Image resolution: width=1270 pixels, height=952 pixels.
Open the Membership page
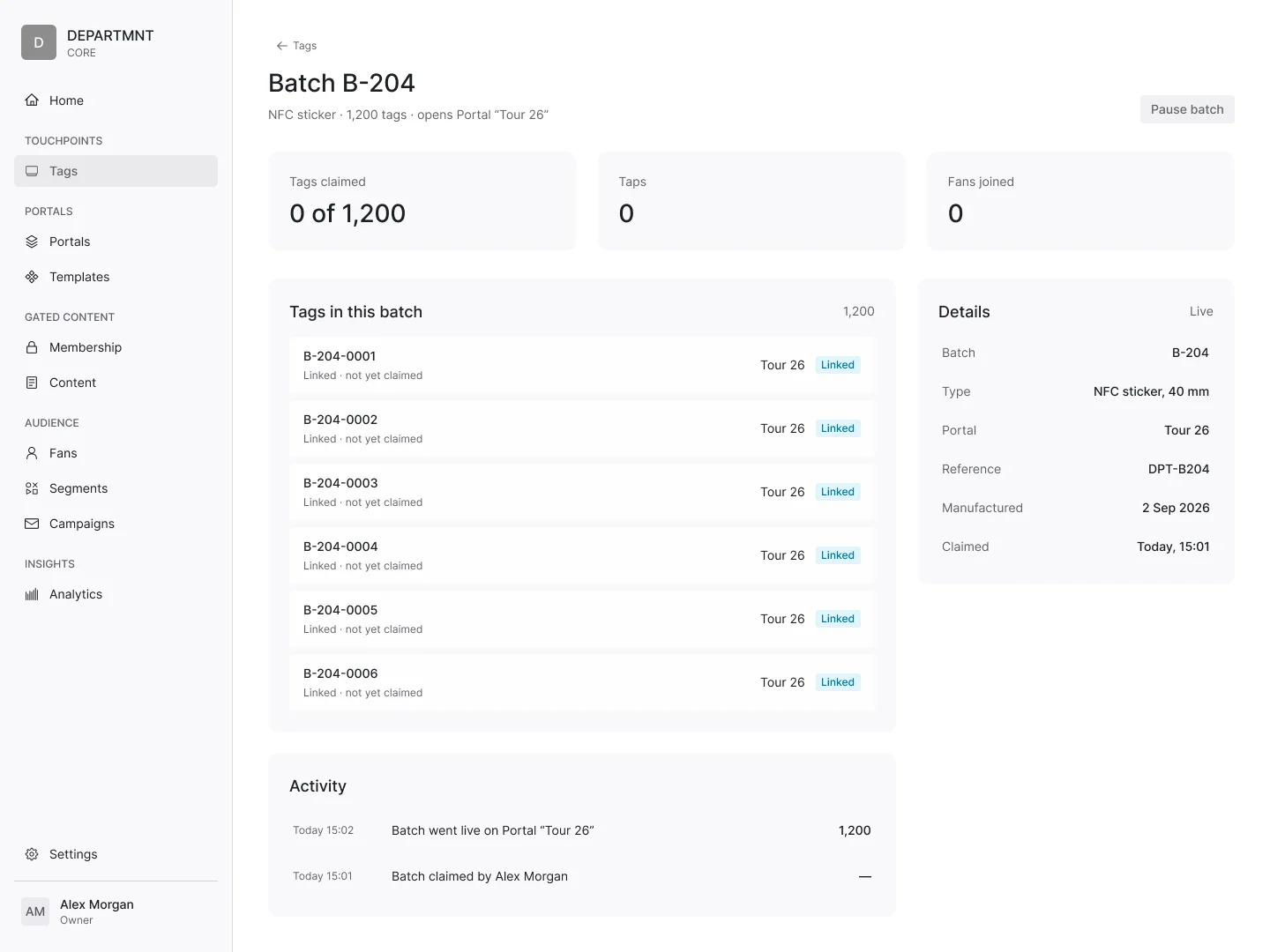tap(116, 347)
